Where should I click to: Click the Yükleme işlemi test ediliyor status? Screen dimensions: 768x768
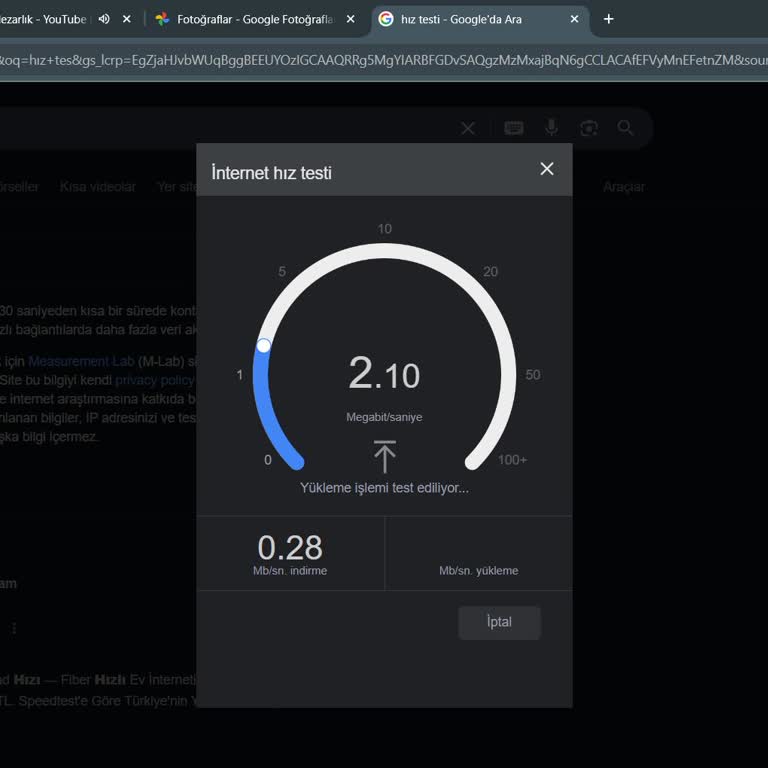(384, 488)
